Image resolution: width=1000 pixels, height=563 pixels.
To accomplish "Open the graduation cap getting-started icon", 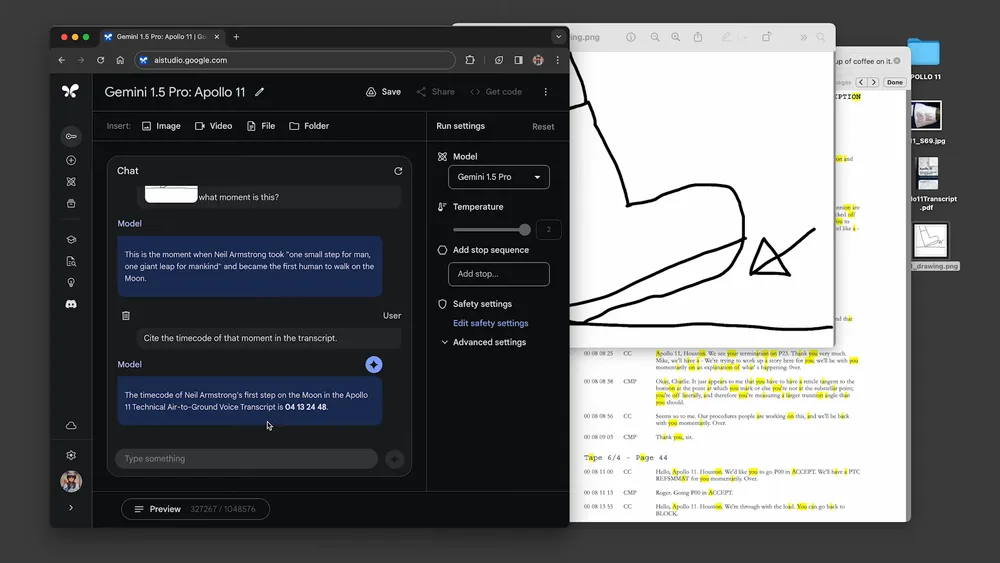I will 71,240.
